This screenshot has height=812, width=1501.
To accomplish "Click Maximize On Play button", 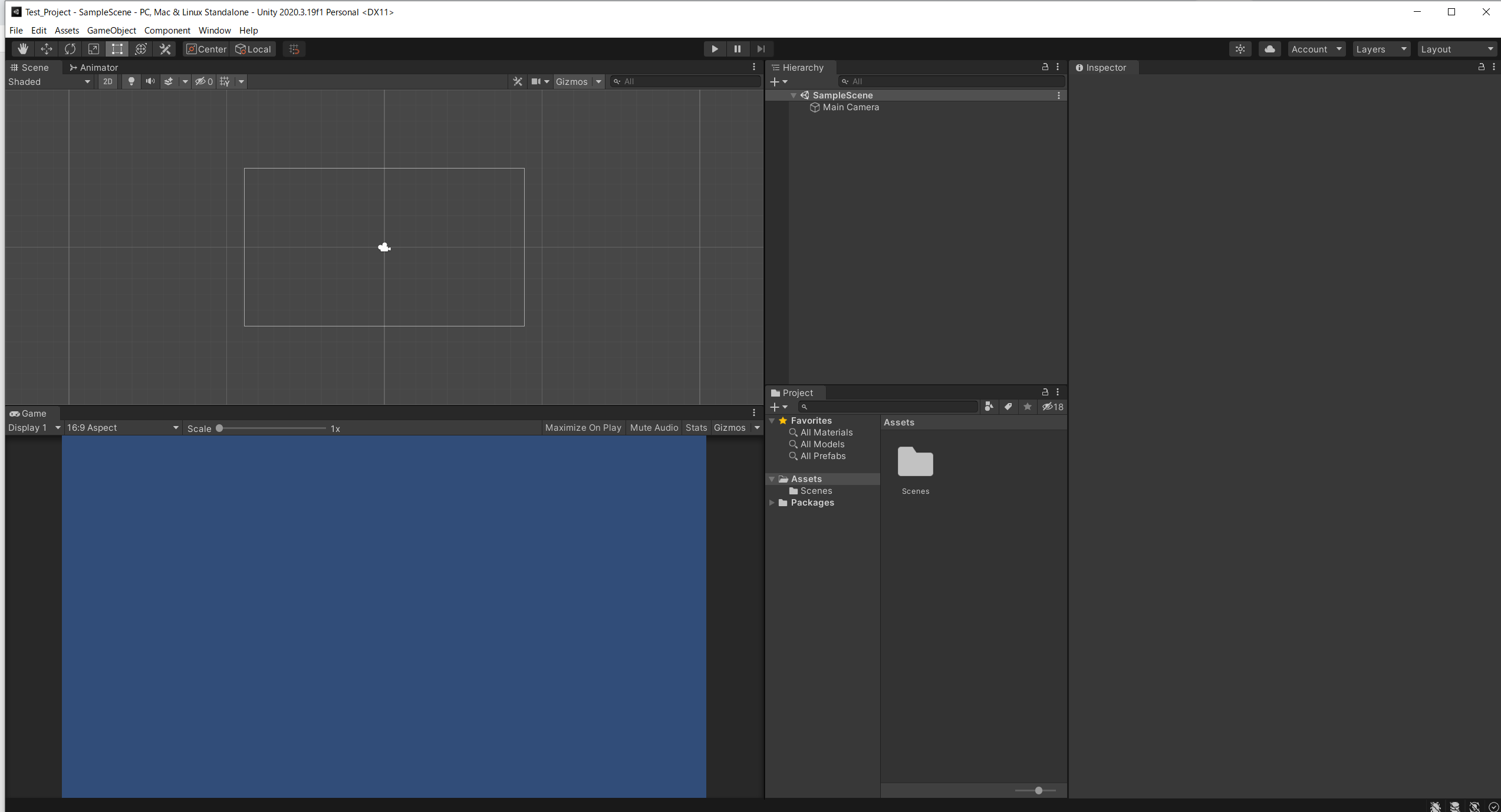I will (x=582, y=427).
